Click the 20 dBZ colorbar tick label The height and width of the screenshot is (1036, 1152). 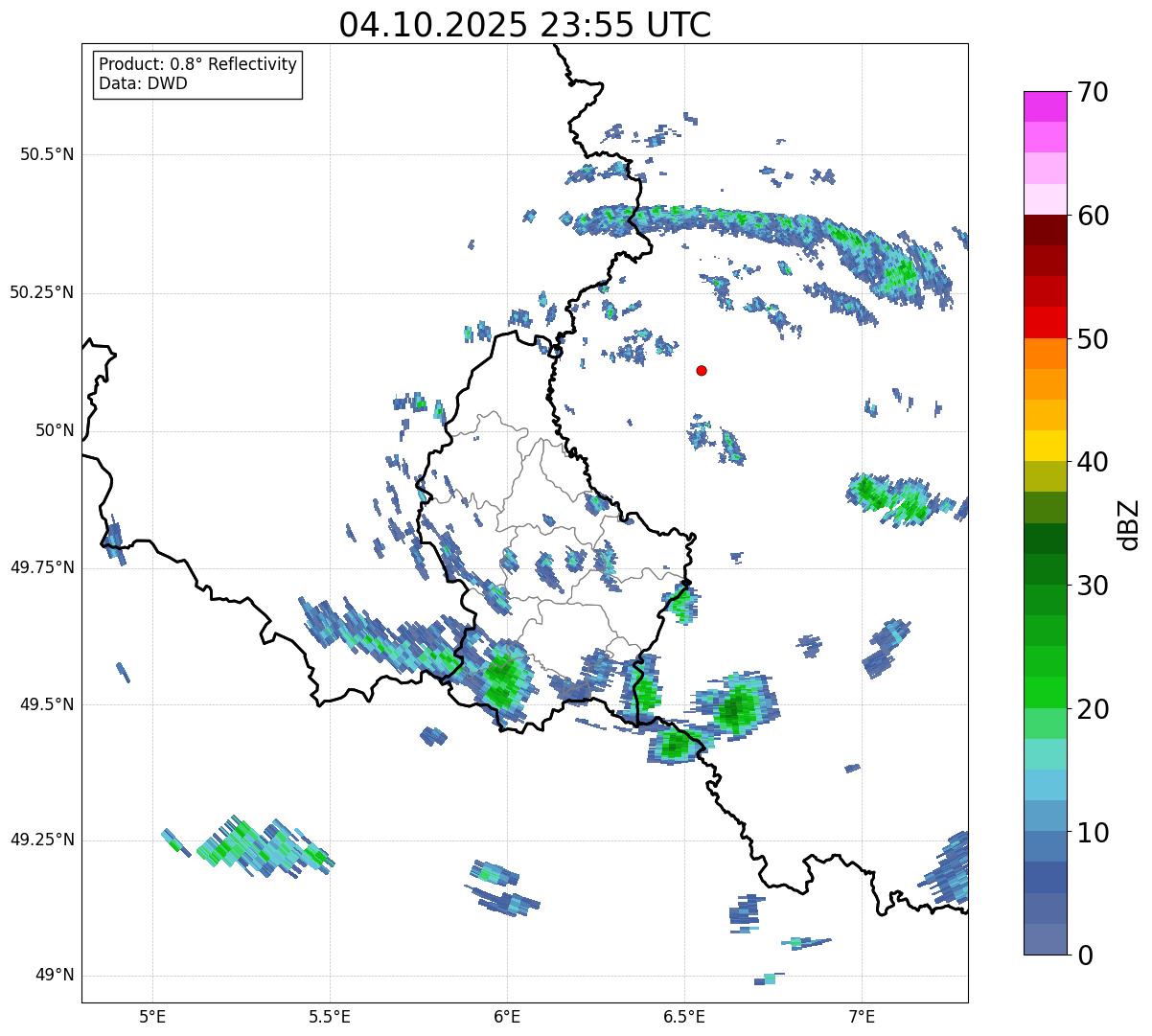[x=1093, y=709]
